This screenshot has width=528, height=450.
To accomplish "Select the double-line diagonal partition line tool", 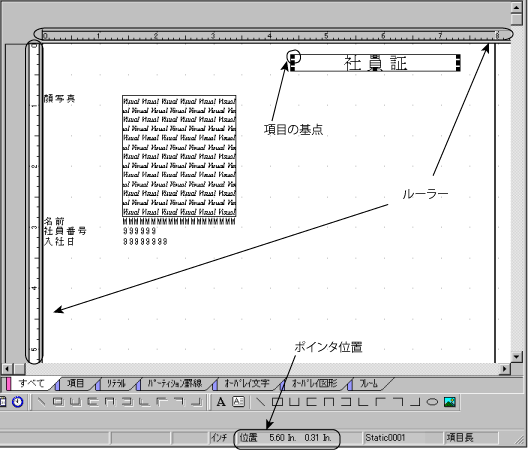I will pos(41,402).
